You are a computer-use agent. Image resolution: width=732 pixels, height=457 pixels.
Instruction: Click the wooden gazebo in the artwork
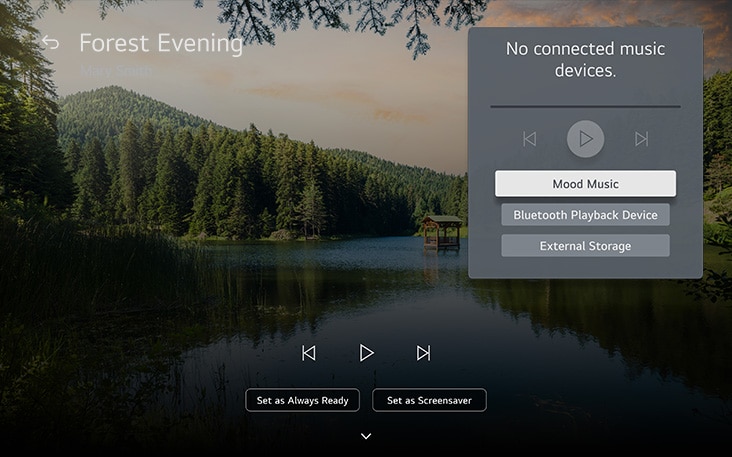click(x=441, y=231)
